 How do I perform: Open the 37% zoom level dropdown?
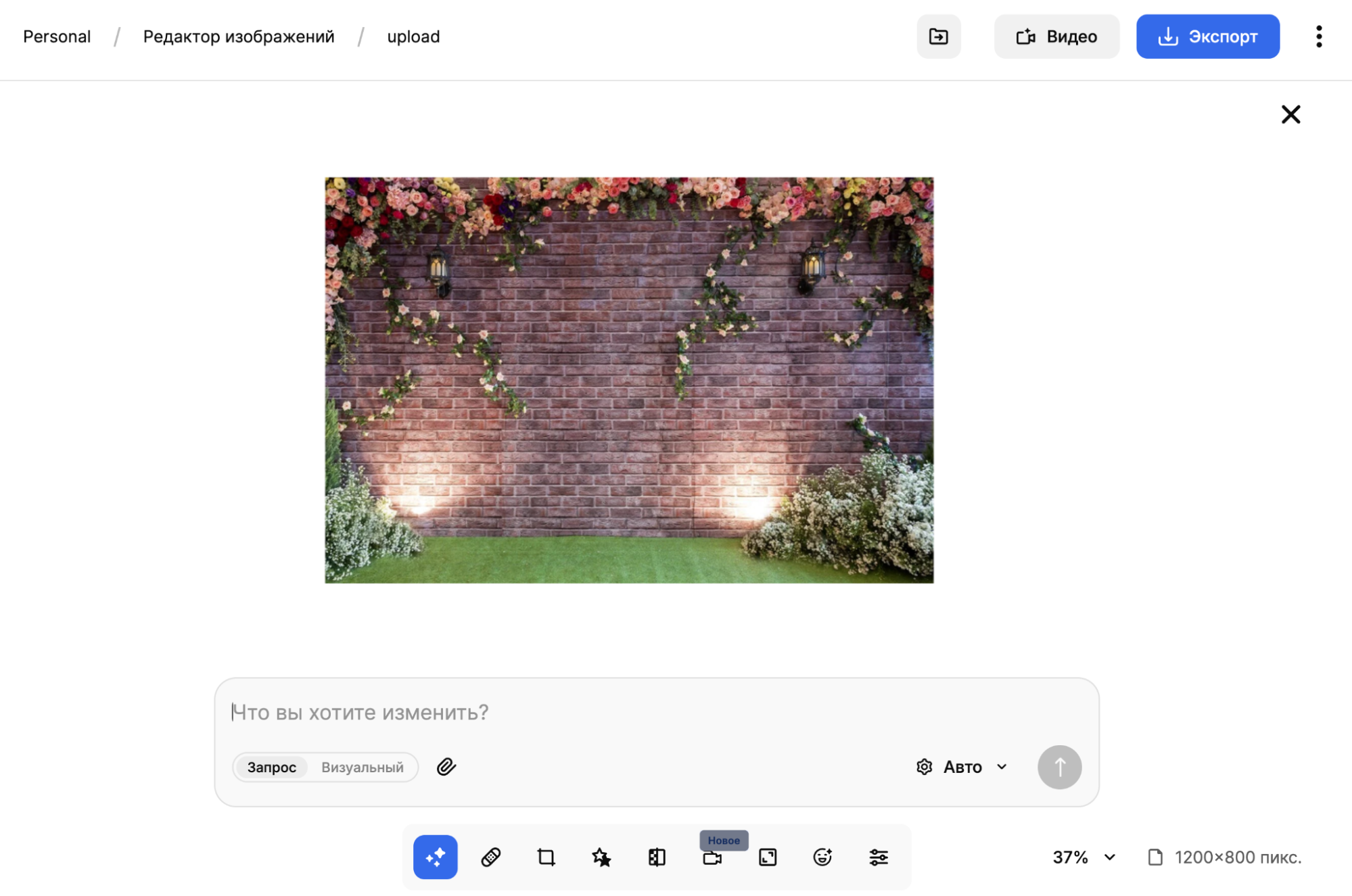tap(1083, 857)
